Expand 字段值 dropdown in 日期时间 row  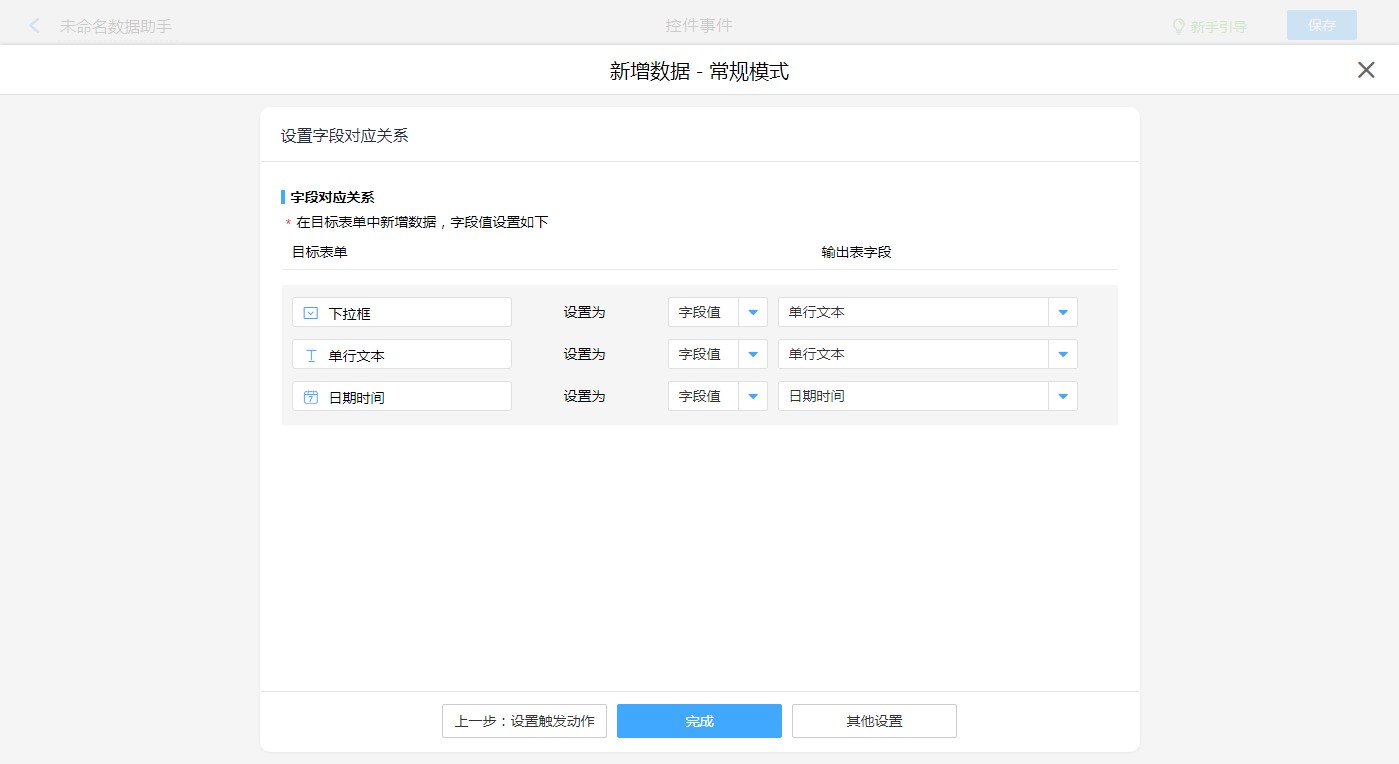tap(753, 396)
